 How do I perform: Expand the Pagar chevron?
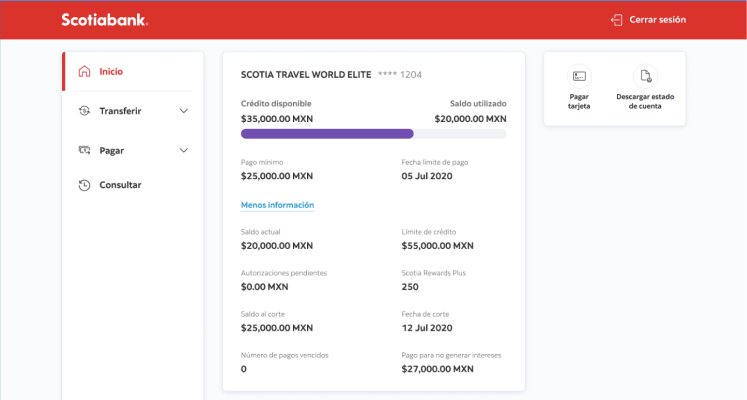point(183,150)
